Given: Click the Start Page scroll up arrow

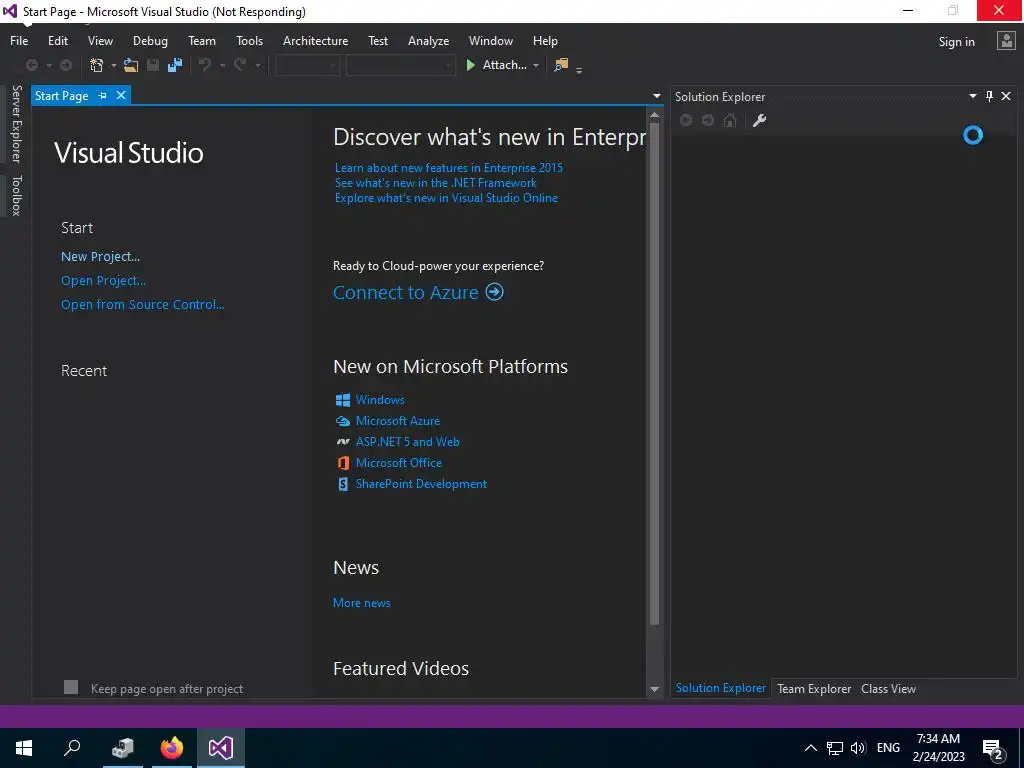Looking at the screenshot, I should coord(654,115).
